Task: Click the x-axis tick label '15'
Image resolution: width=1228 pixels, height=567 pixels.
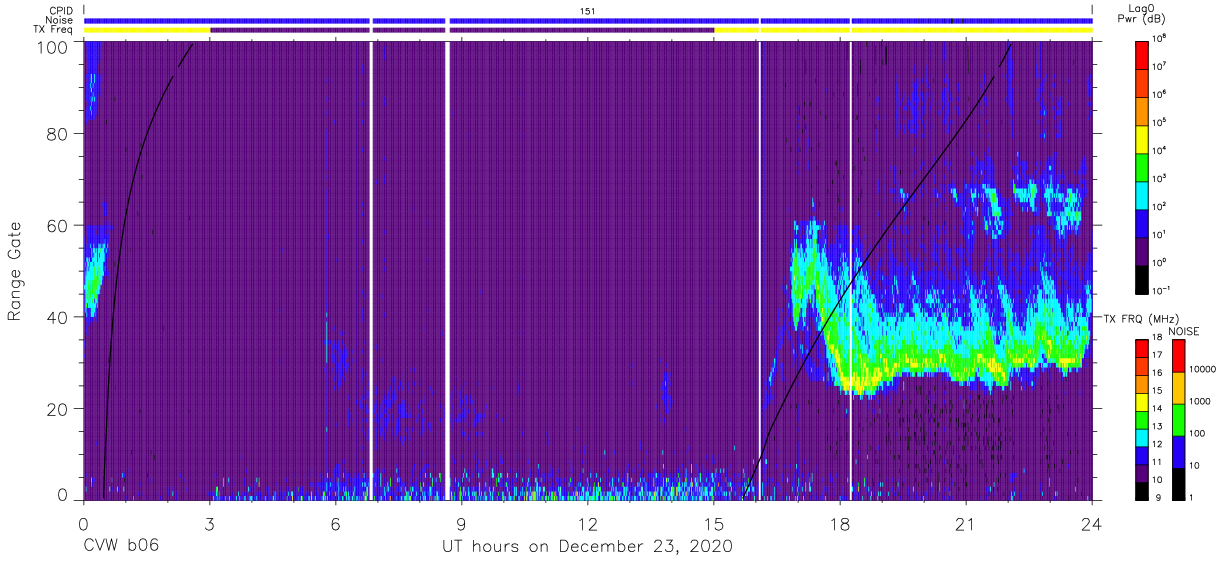Action: click(x=714, y=523)
